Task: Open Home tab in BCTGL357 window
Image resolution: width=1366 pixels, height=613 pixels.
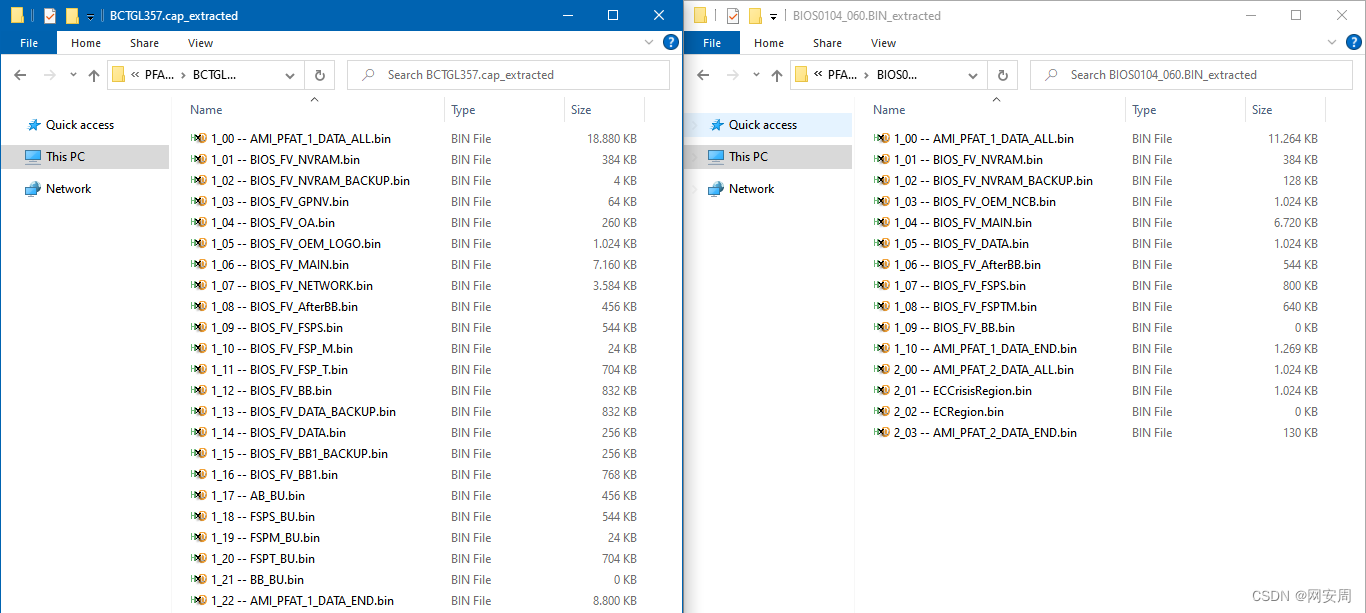Action: tap(86, 43)
